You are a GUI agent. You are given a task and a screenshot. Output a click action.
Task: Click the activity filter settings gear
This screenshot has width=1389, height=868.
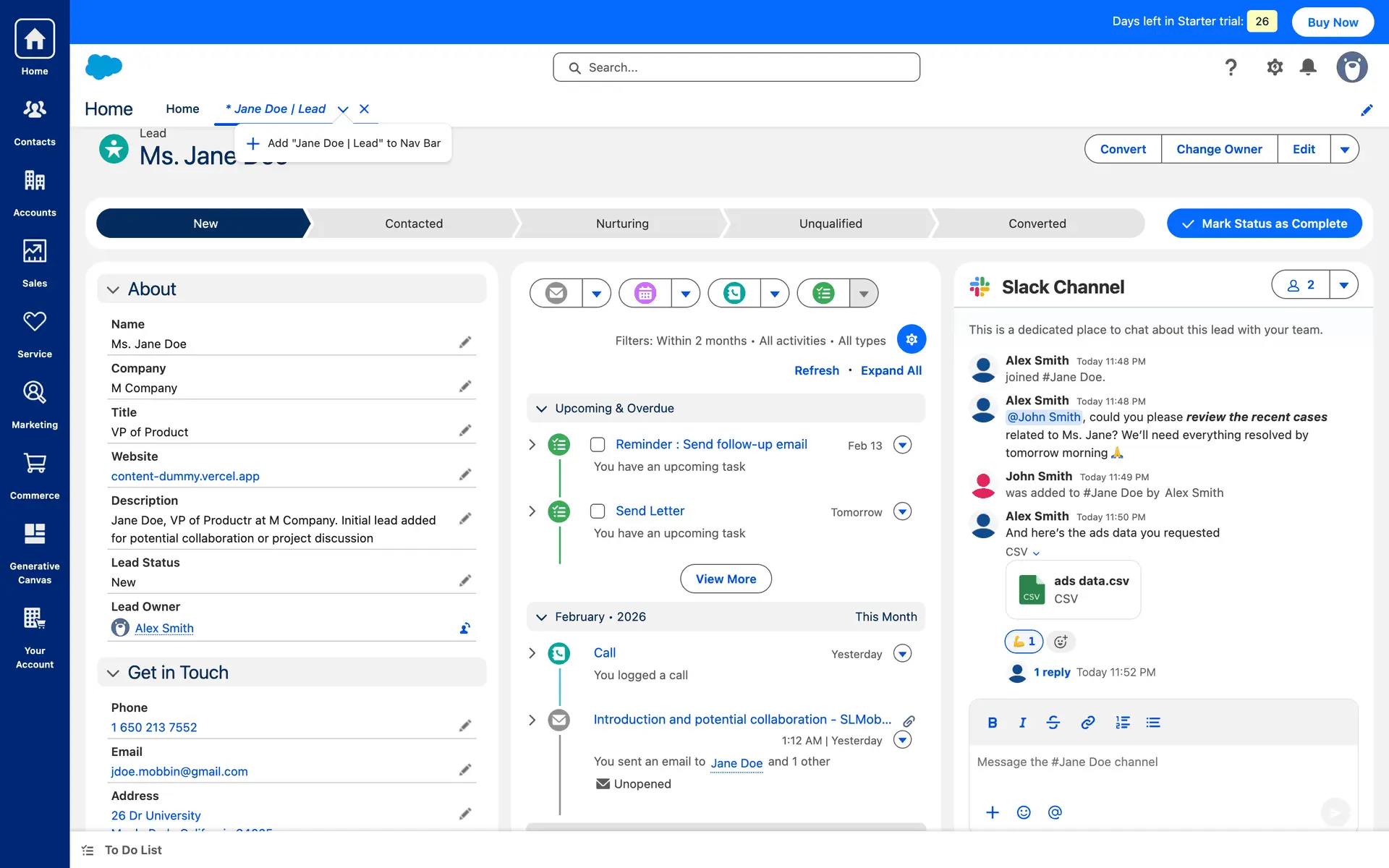912,339
